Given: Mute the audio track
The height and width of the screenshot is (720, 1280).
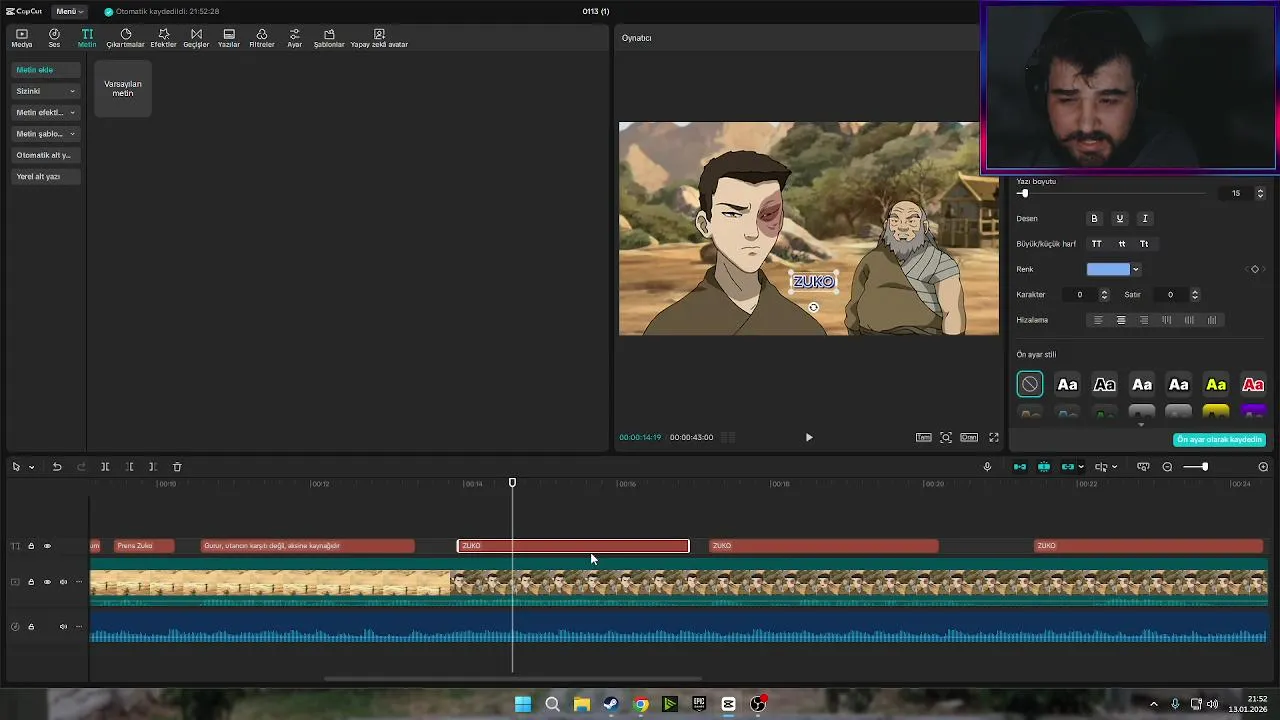Looking at the screenshot, I should click(x=63, y=627).
